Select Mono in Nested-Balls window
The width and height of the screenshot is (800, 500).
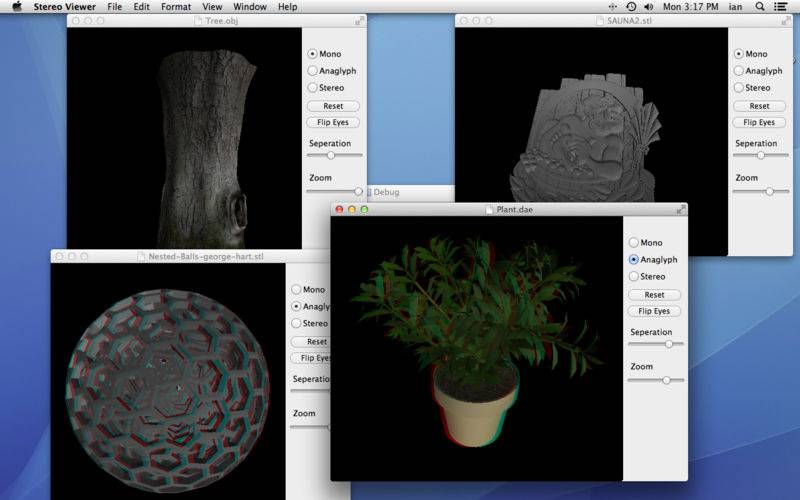[308, 289]
